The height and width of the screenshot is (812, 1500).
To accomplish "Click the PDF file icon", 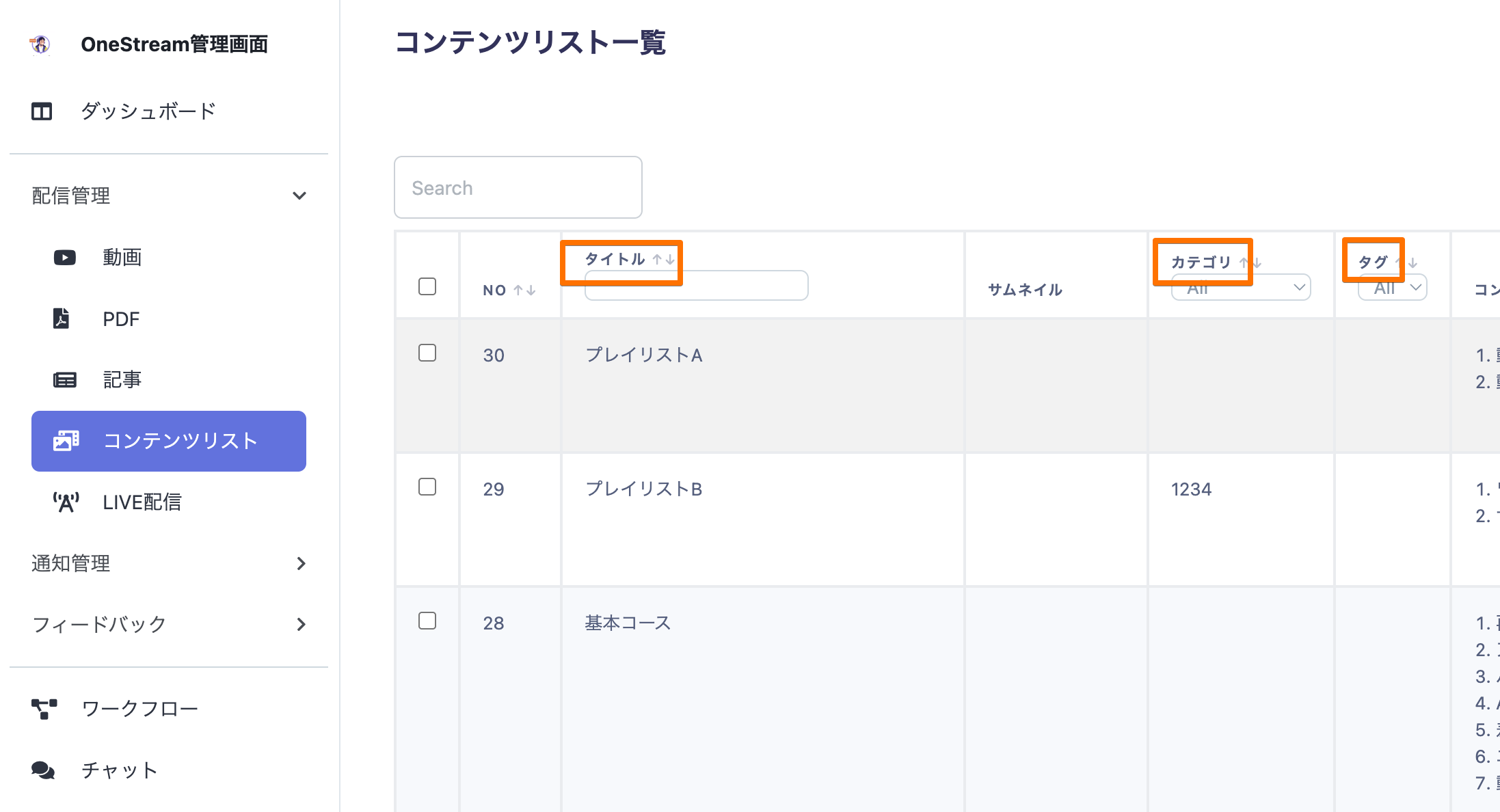I will (62, 319).
